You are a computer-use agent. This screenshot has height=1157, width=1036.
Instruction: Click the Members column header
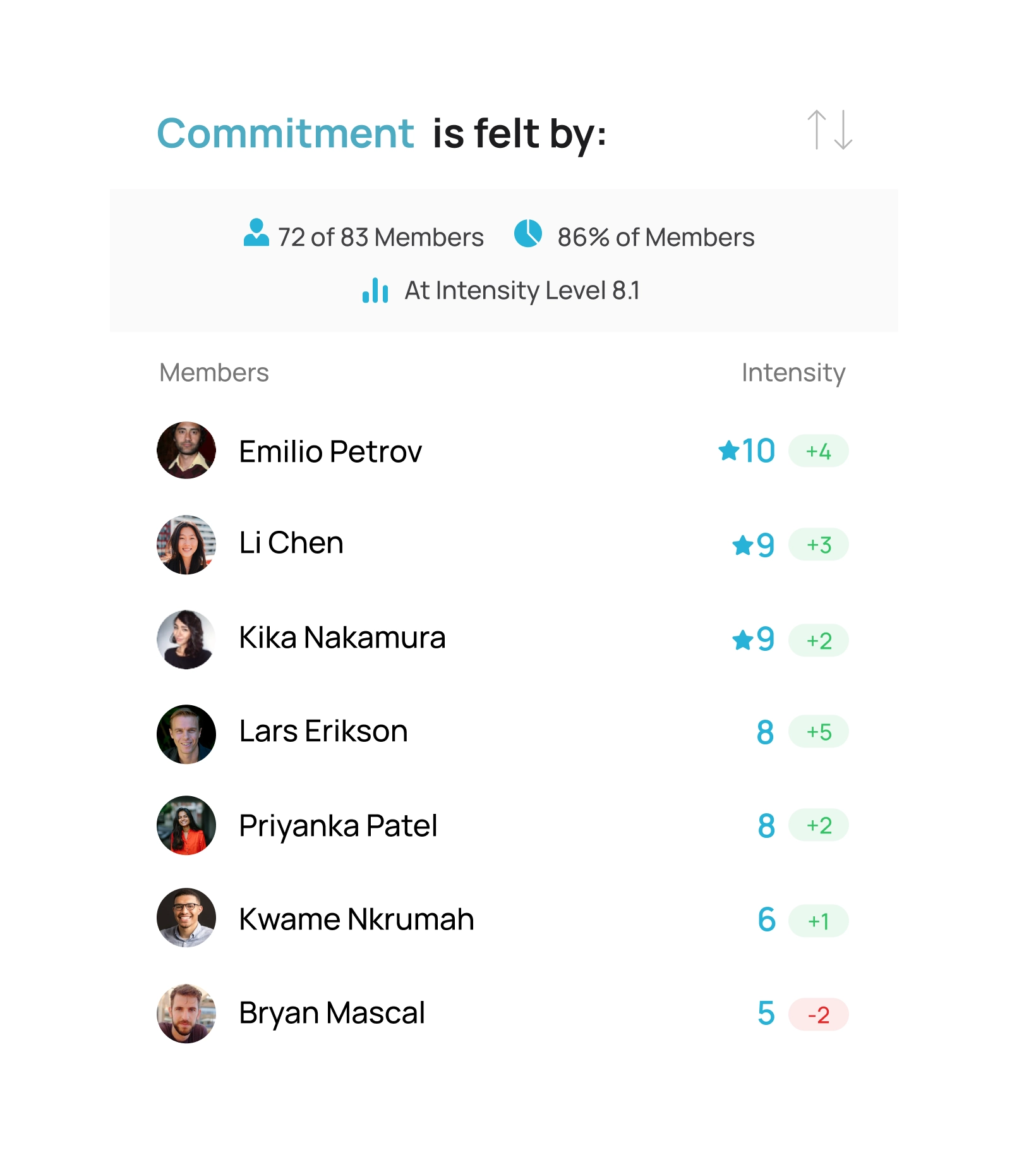(214, 373)
